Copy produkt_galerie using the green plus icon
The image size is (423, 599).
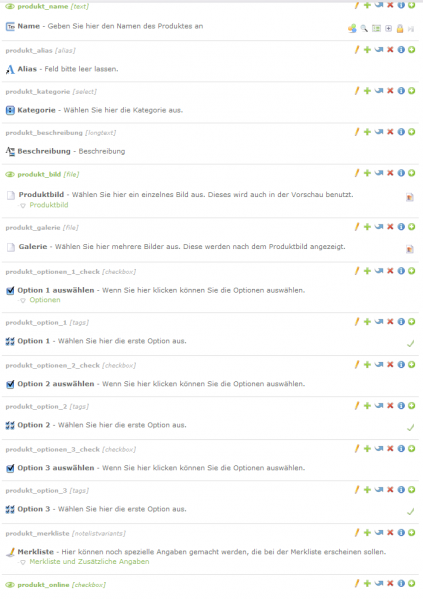(x=367, y=227)
